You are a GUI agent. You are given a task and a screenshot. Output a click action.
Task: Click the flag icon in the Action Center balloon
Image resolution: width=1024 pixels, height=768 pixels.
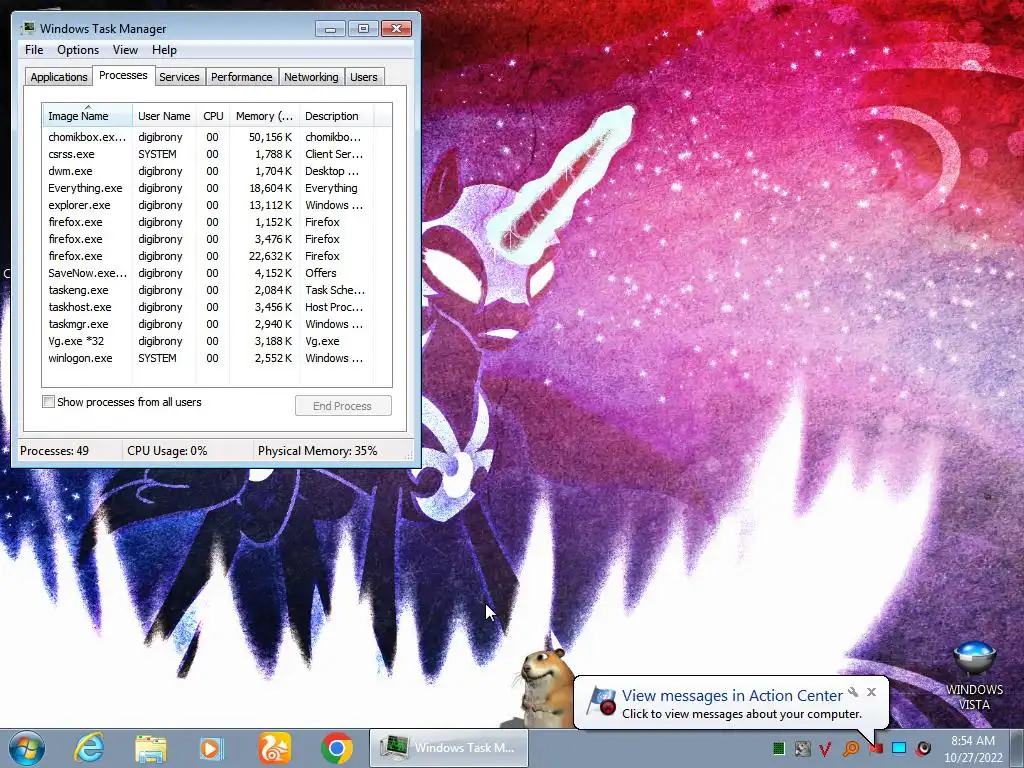601,702
